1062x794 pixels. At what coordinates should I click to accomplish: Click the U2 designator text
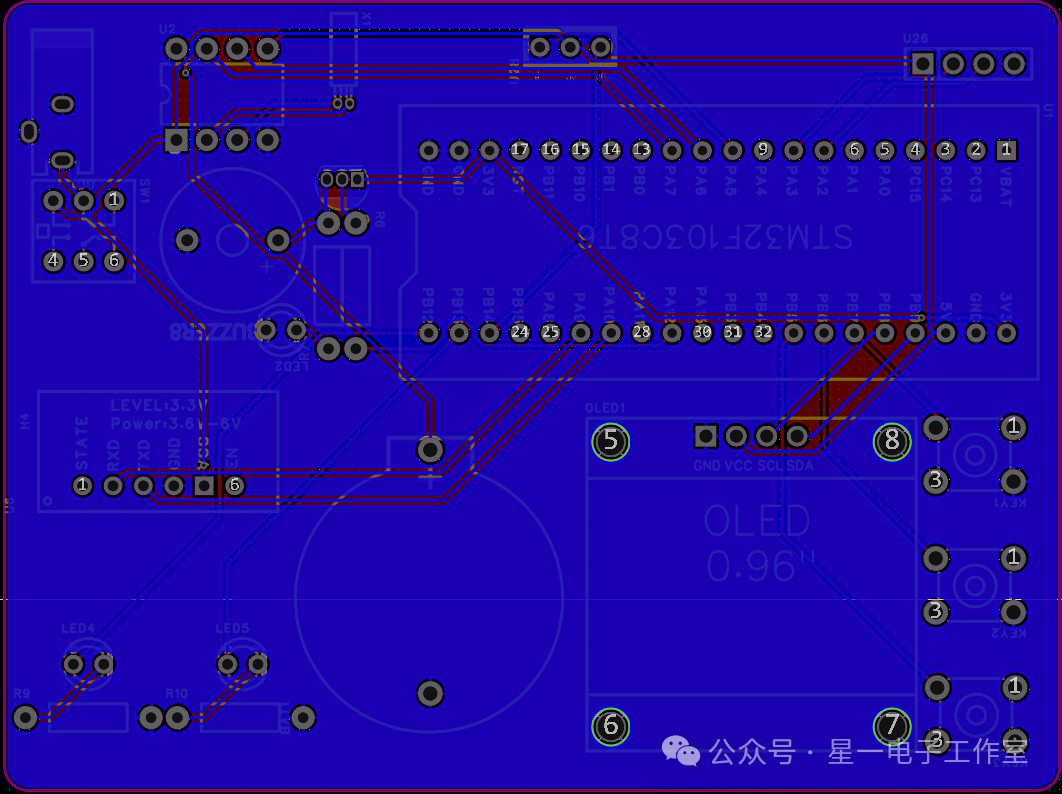coord(167,28)
